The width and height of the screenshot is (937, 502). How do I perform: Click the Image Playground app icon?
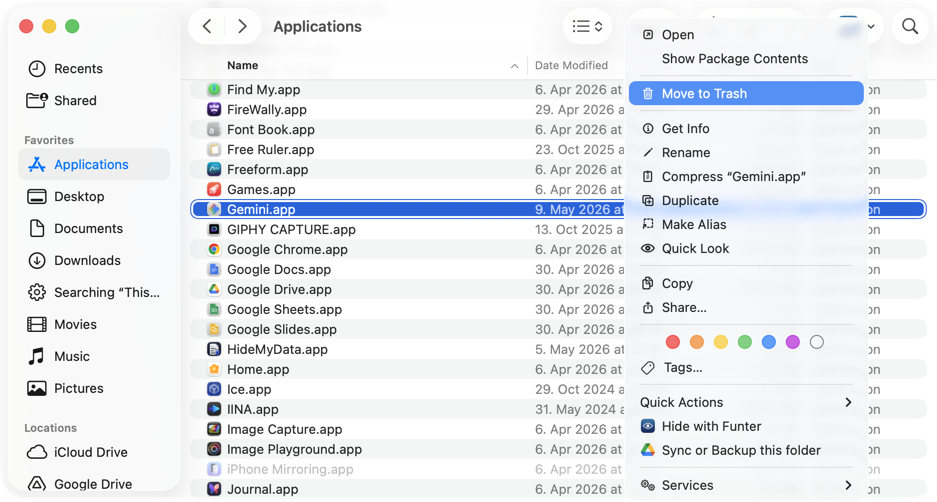coord(214,449)
